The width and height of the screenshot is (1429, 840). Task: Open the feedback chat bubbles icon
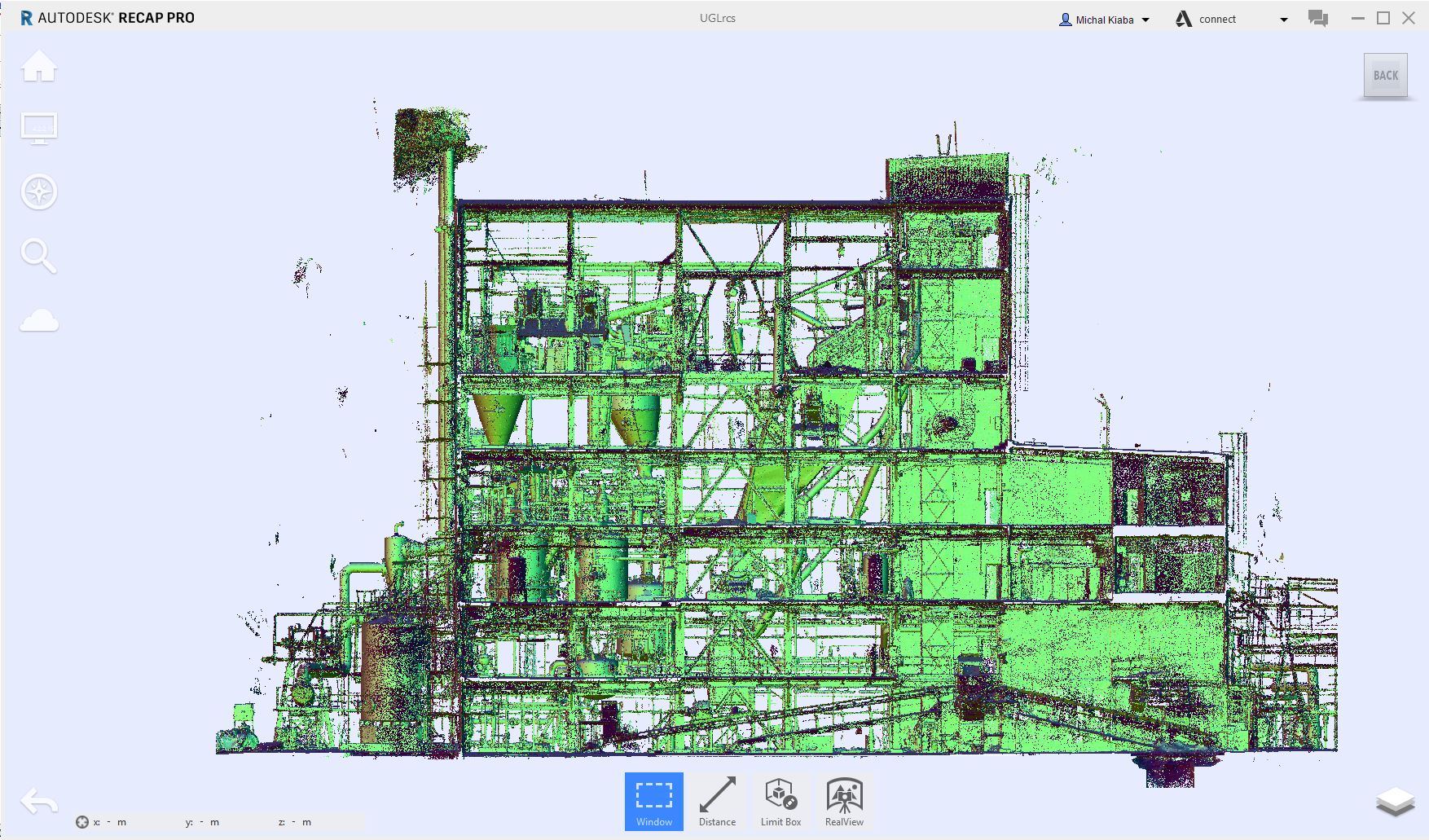pyautogui.click(x=1317, y=19)
